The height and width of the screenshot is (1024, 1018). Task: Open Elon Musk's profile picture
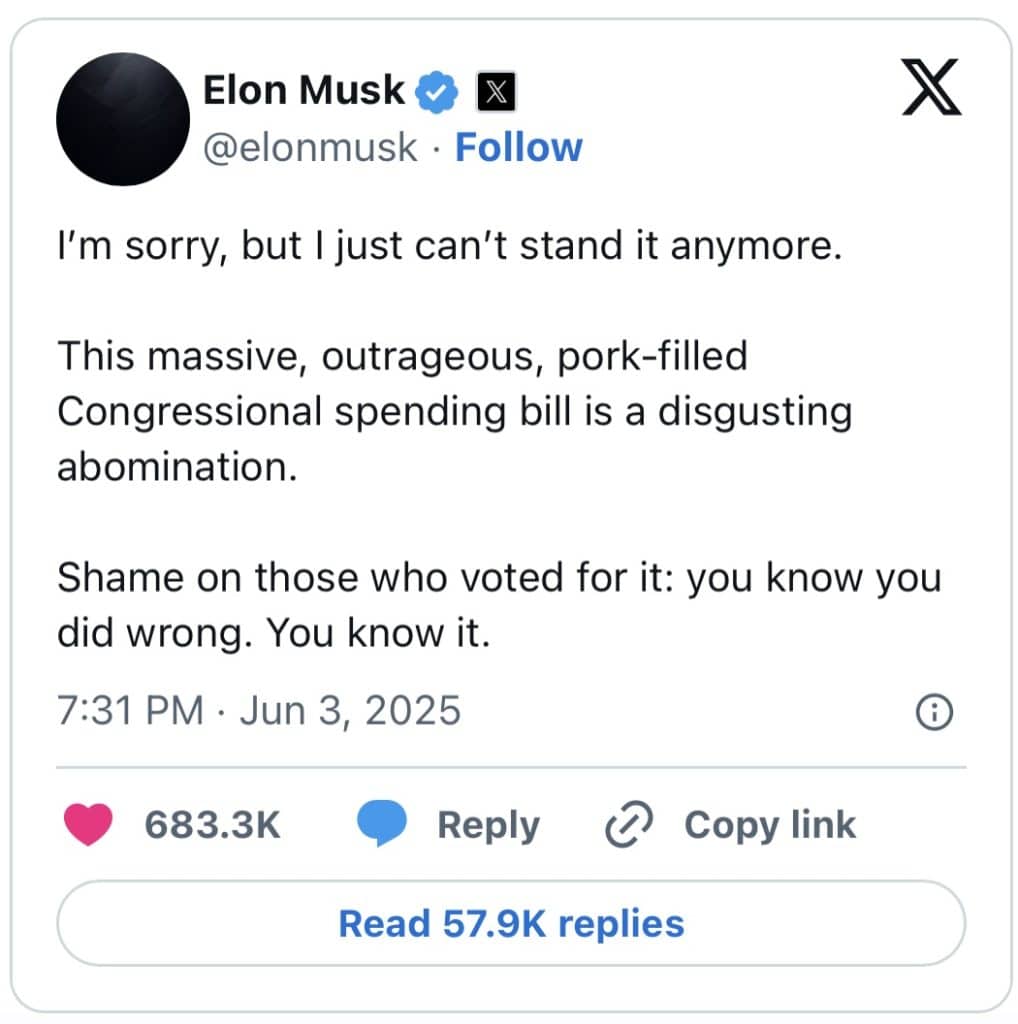123,119
